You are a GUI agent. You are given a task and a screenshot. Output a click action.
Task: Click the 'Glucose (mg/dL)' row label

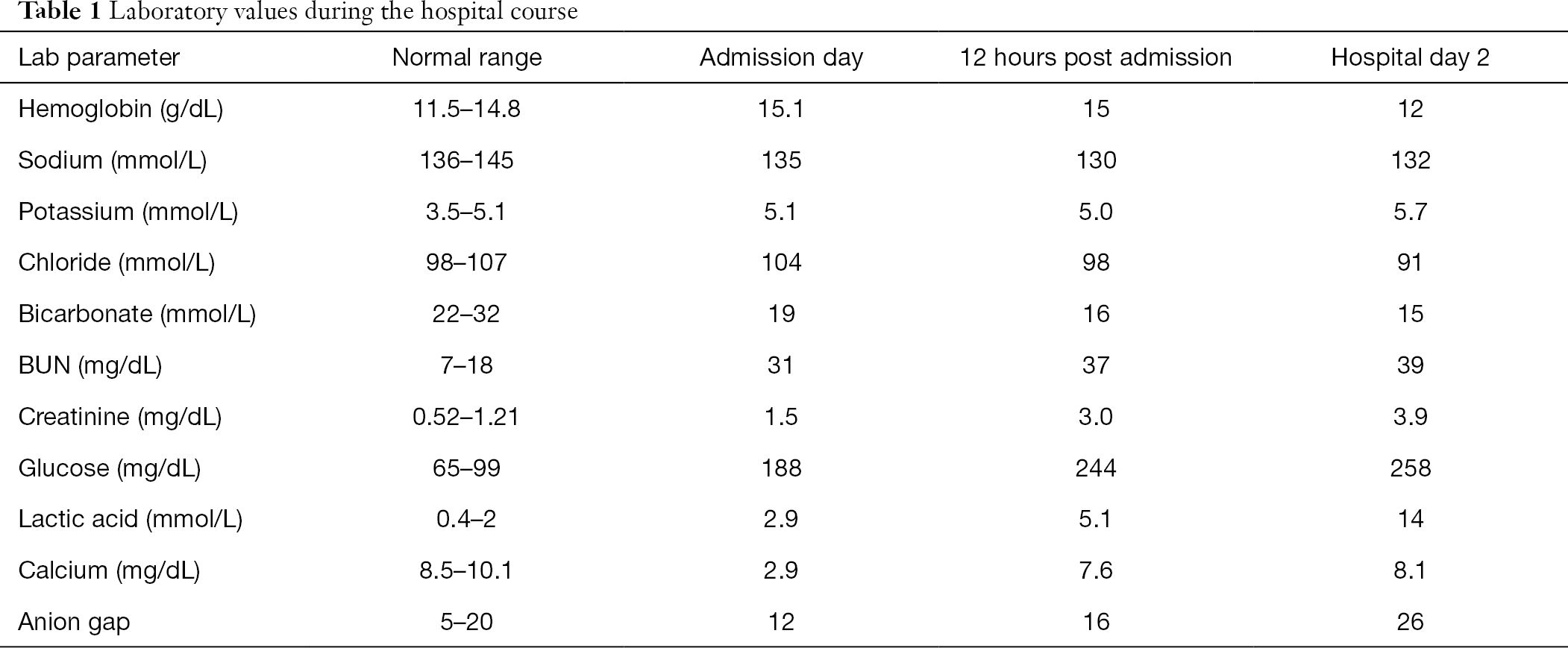click(109, 468)
